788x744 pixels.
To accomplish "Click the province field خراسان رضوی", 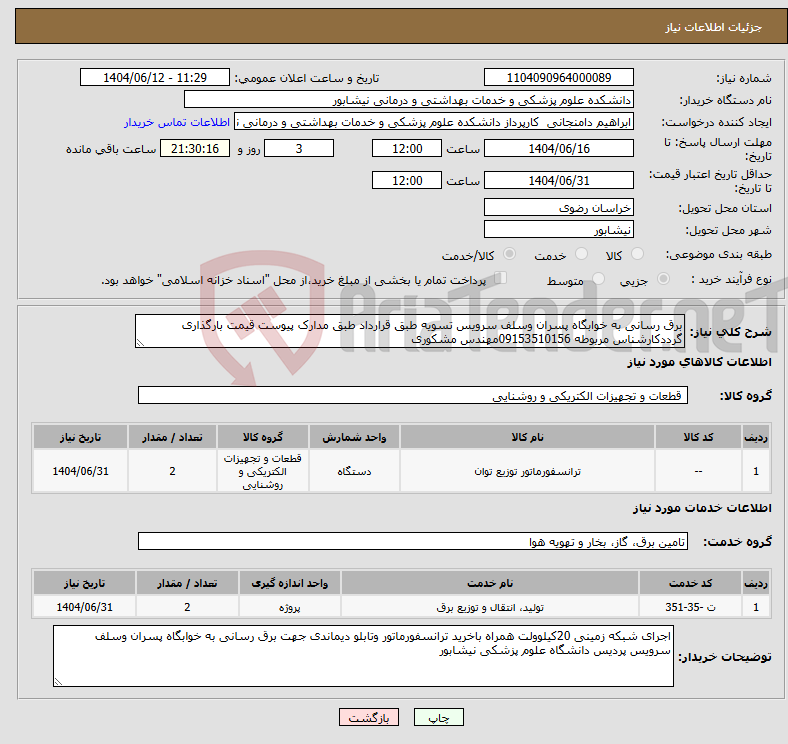I will click(558, 207).
